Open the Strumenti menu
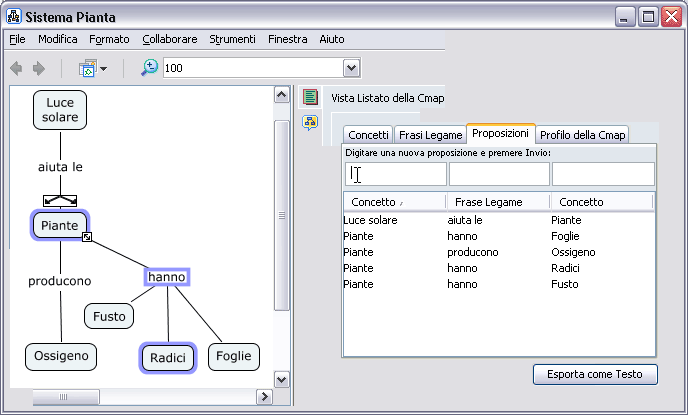This screenshot has height=415, width=688. point(232,39)
